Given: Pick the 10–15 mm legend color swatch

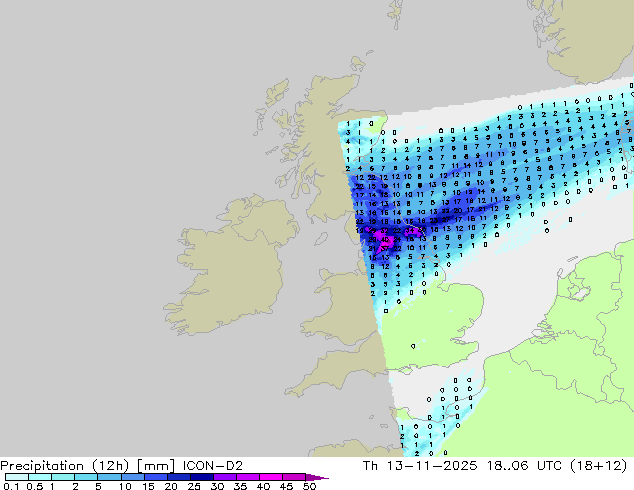Looking at the screenshot, I should 132,477.
